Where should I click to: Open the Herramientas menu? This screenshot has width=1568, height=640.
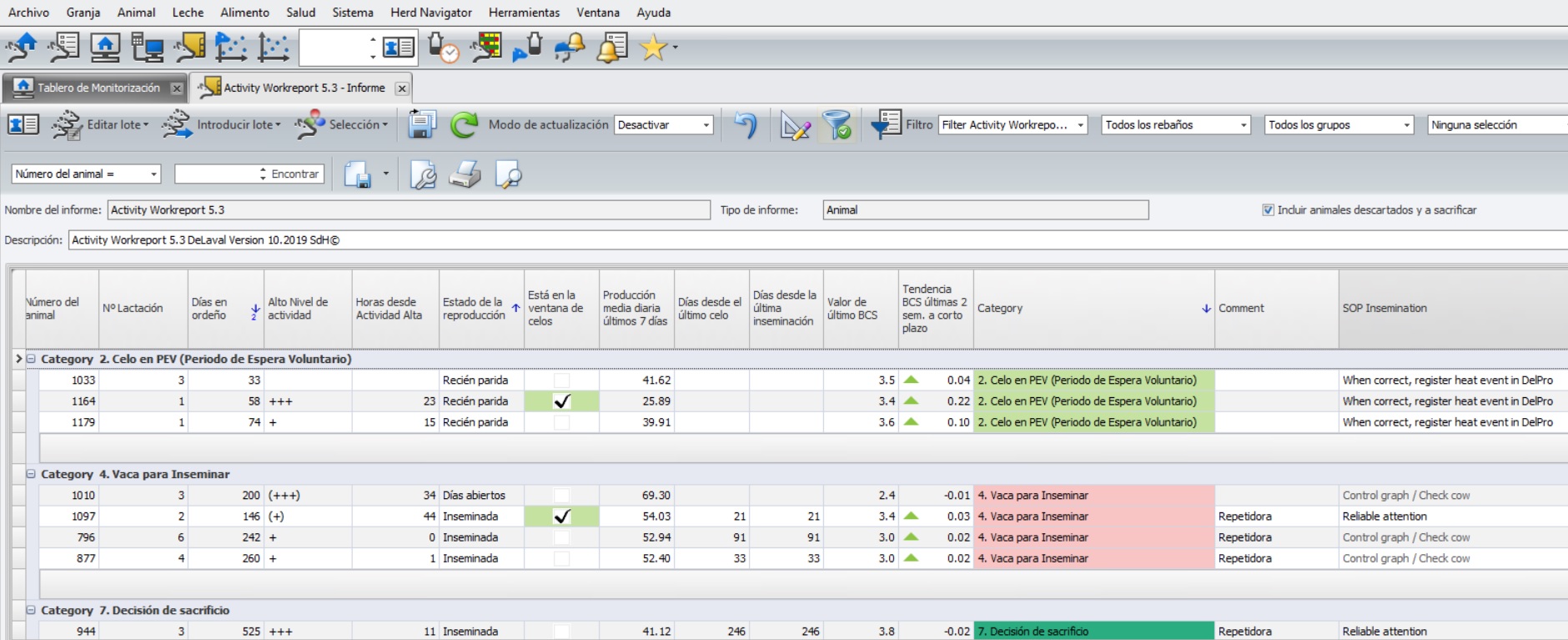coord(524,13)
